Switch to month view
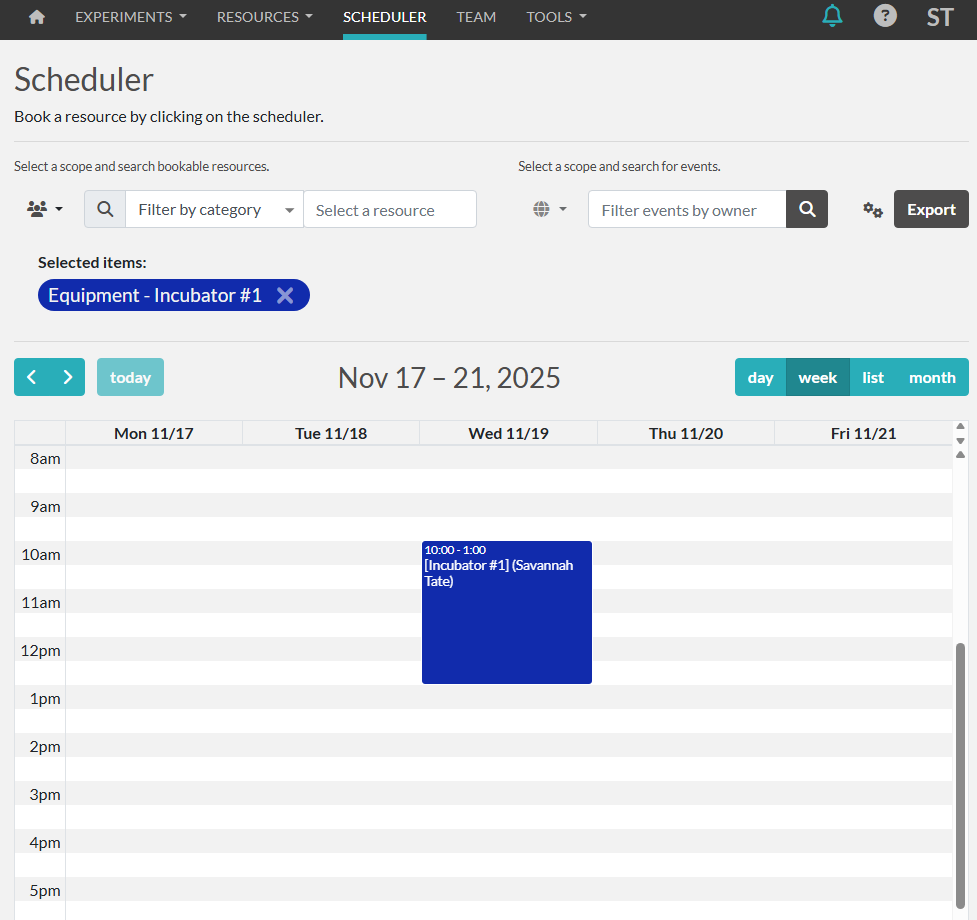This screenshot has height=920, width=977. tap(932, 377)
